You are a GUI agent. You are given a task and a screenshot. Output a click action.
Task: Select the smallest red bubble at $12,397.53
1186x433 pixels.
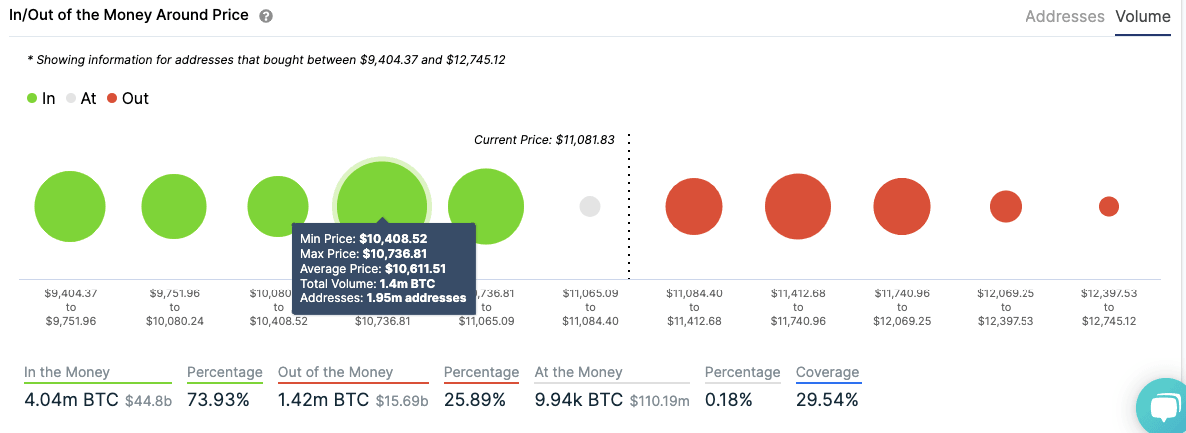click(x=1109, y=207)
